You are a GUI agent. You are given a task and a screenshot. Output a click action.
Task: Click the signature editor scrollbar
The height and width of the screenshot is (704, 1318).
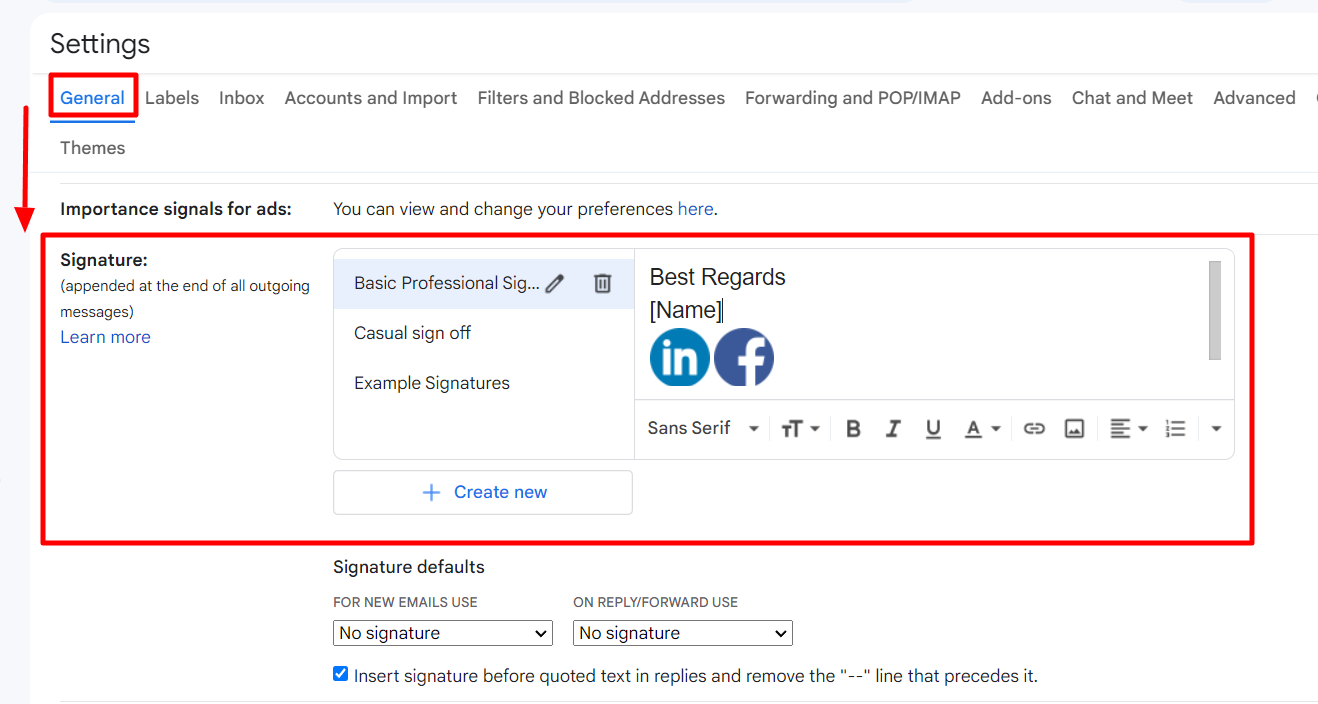[x=1215, y=310]
